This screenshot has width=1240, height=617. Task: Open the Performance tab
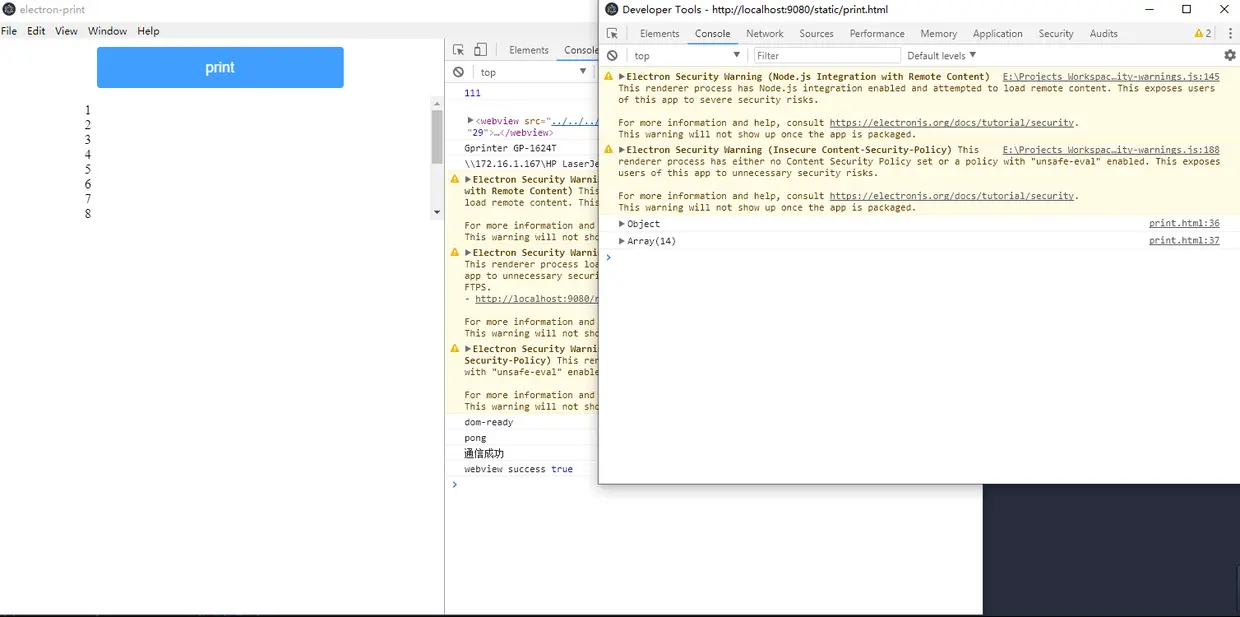pos(877,33)
